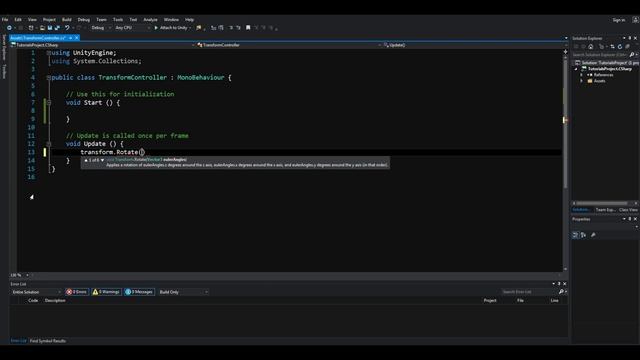Click the Open File folder icon
Viewport: 640px width, 360px height.
tap(42, 28)
